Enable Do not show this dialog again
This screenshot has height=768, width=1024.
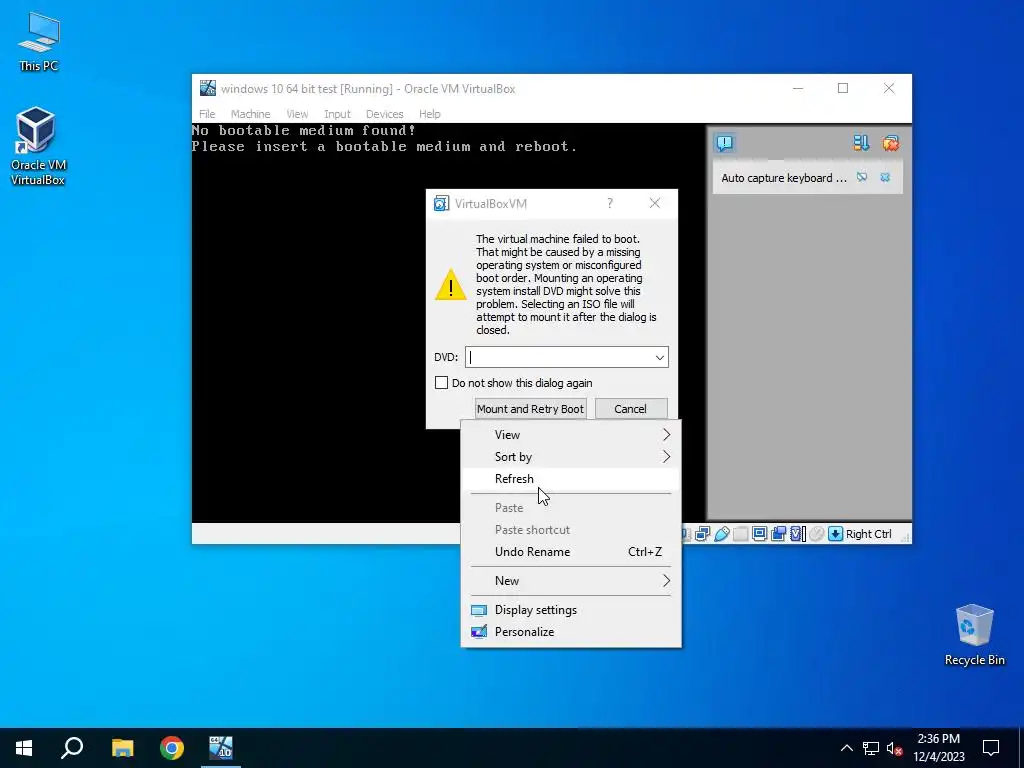[441, 383]
